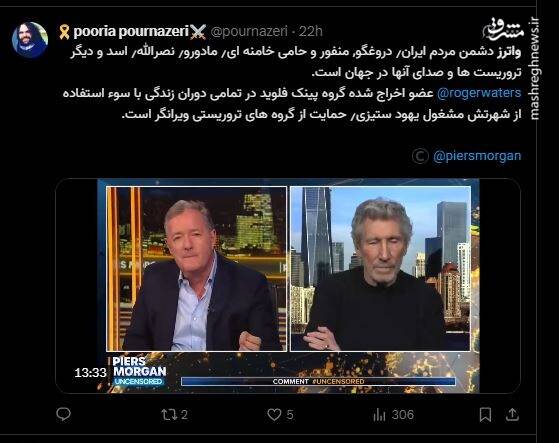Click the share upload arrow icon
559x443 pixels.
point(512,414)
